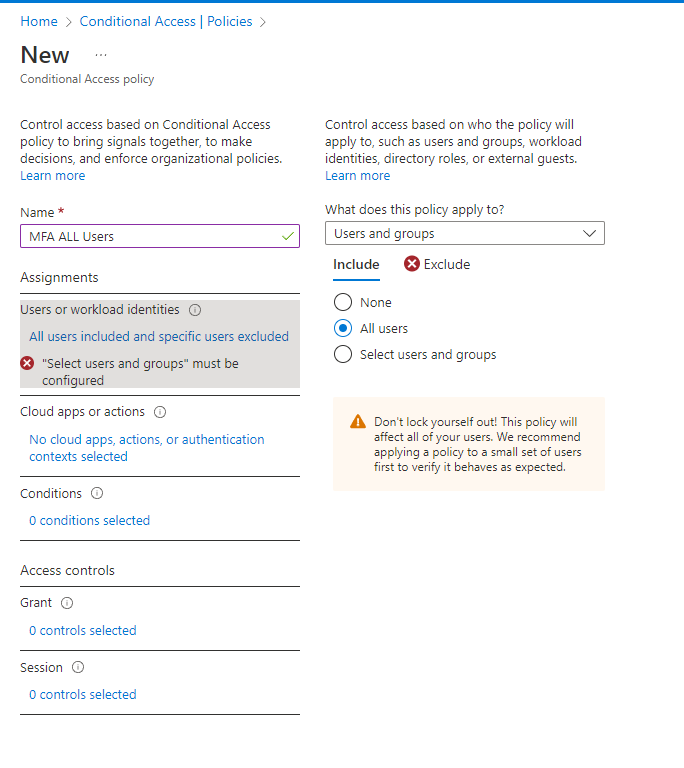The image size is (684, 768).
Task: Click the policy Name input field
Action: pyautogui.click(x=160, y=236)
